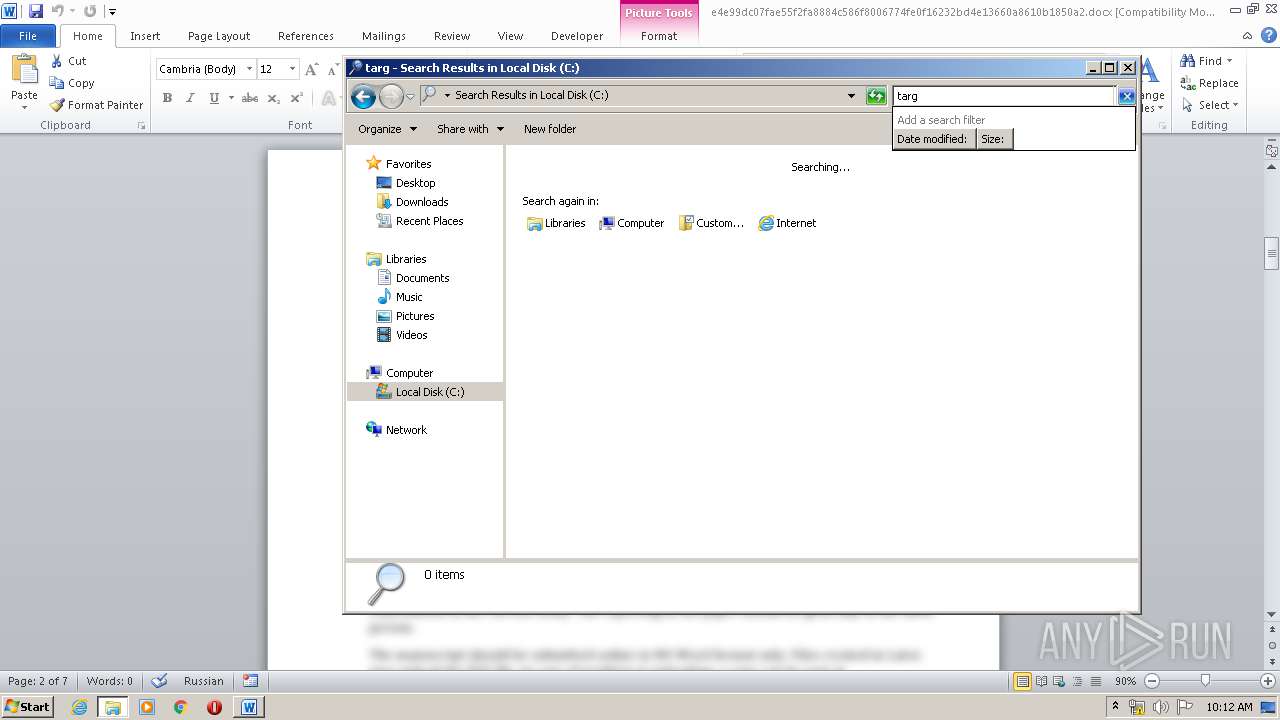Click the Explorer Back arrow button
This screenshot has width=1280, height=720.
363,96
